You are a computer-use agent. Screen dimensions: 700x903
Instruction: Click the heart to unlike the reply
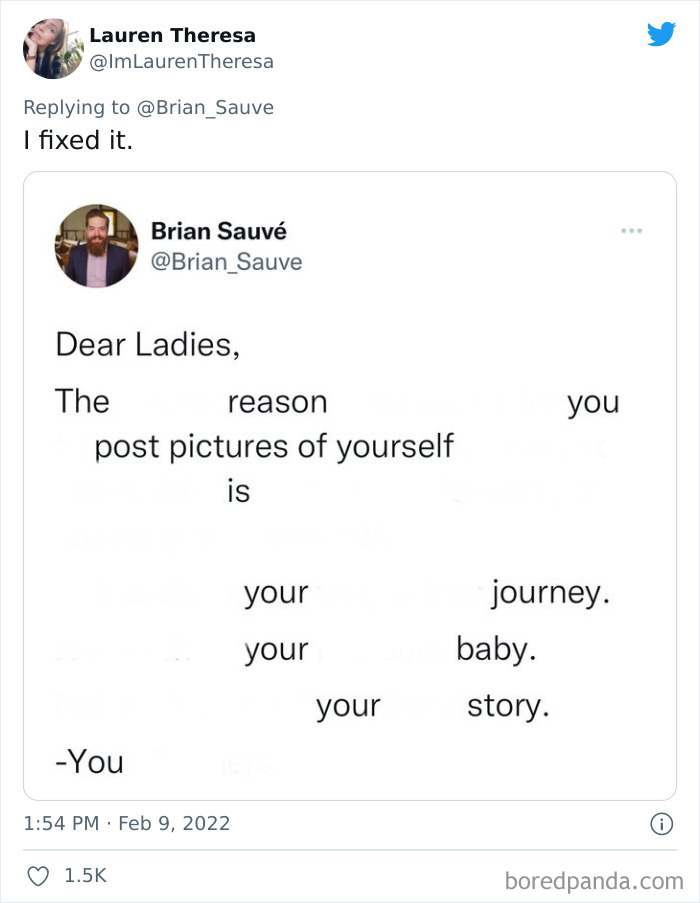pyautogui.click(x=37, y=873)
